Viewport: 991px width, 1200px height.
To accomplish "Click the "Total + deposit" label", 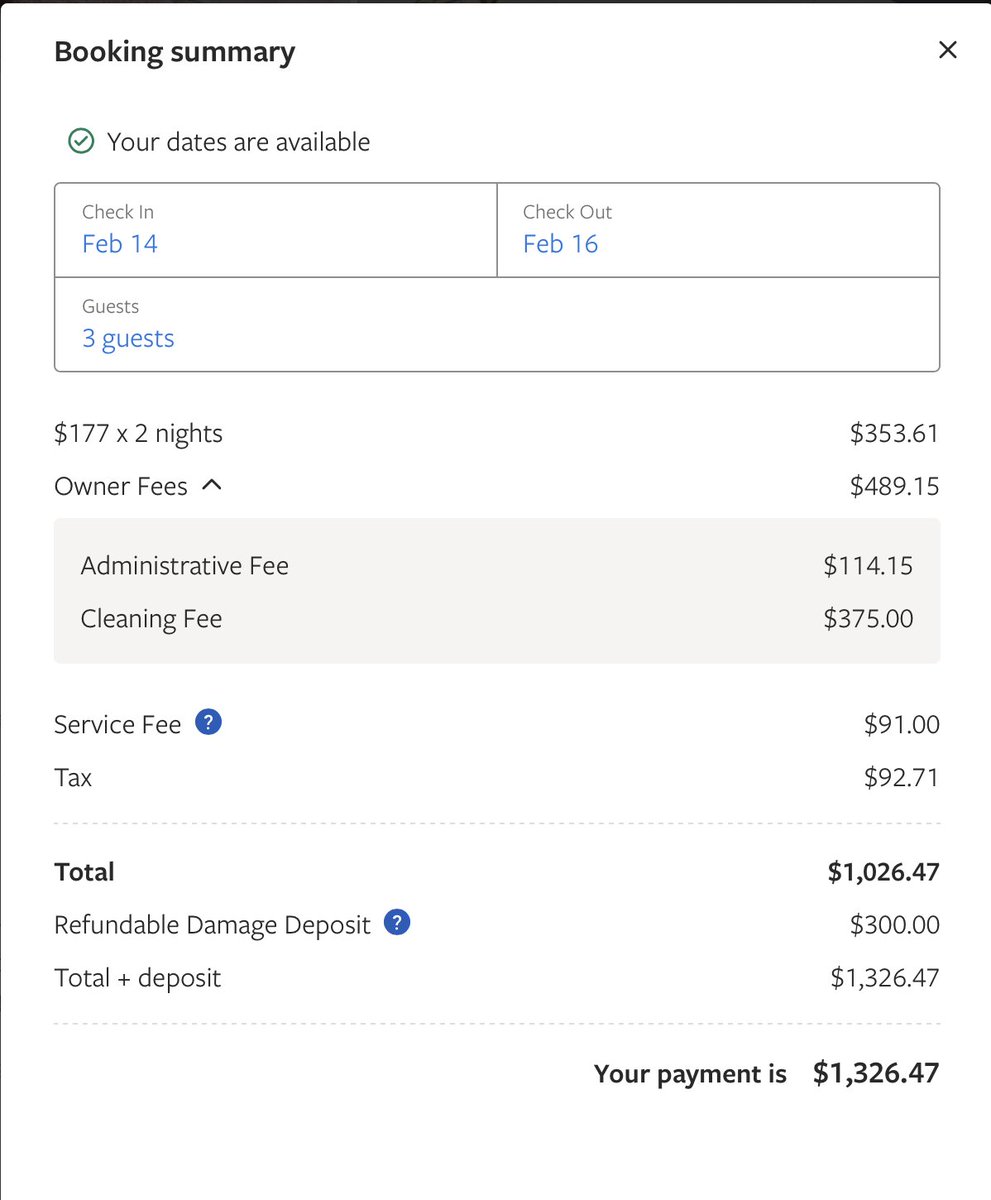I will coord(137,978).
